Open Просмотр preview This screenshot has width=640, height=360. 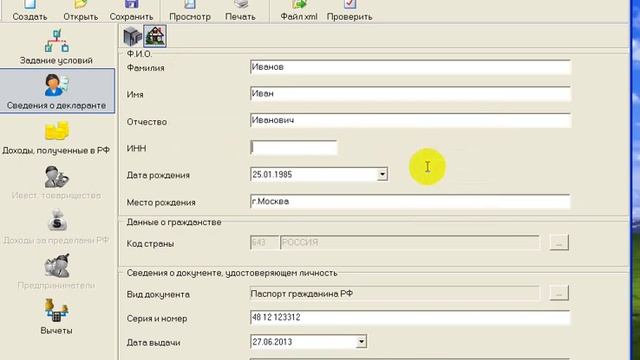point(190,11)
